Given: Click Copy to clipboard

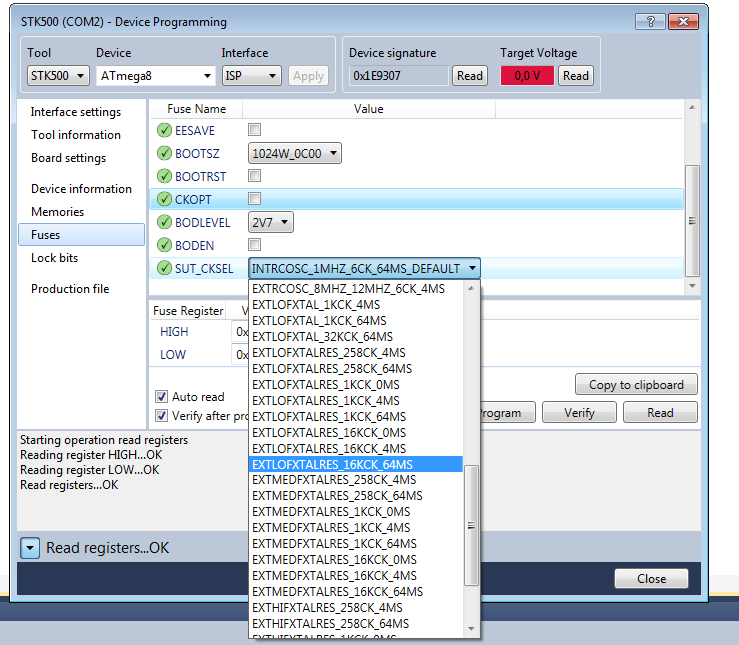Looking at the screenshot, I should click(x=636, y=384).
